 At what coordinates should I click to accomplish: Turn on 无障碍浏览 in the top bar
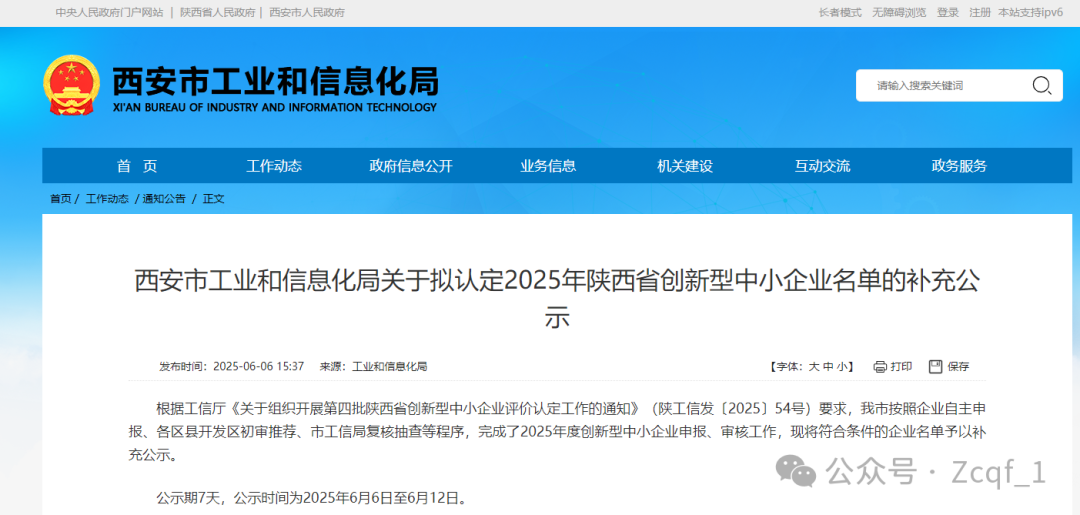click(x=899, y=12)
